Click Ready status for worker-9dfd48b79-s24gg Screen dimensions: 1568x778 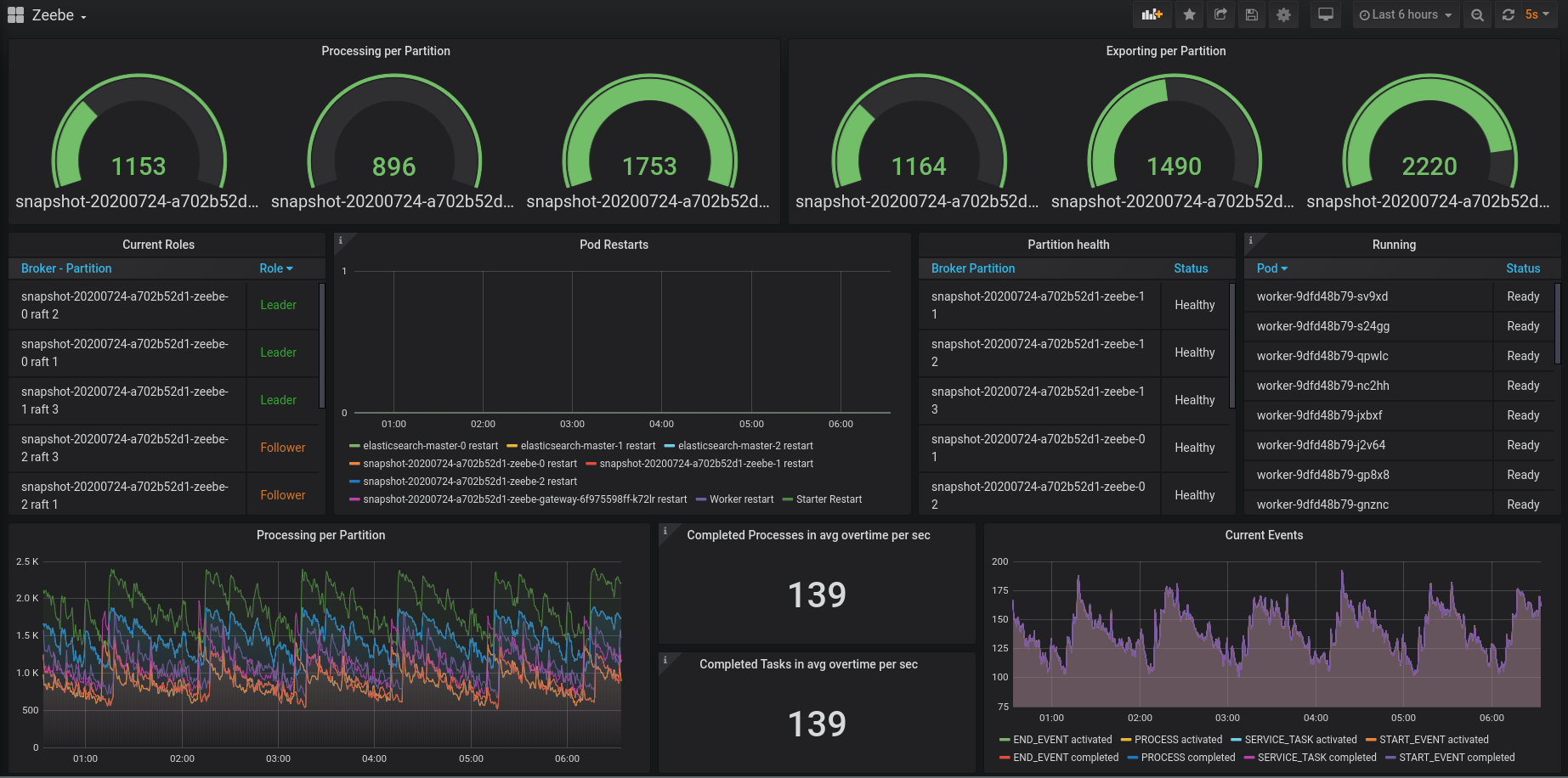tap(1523, 326)
